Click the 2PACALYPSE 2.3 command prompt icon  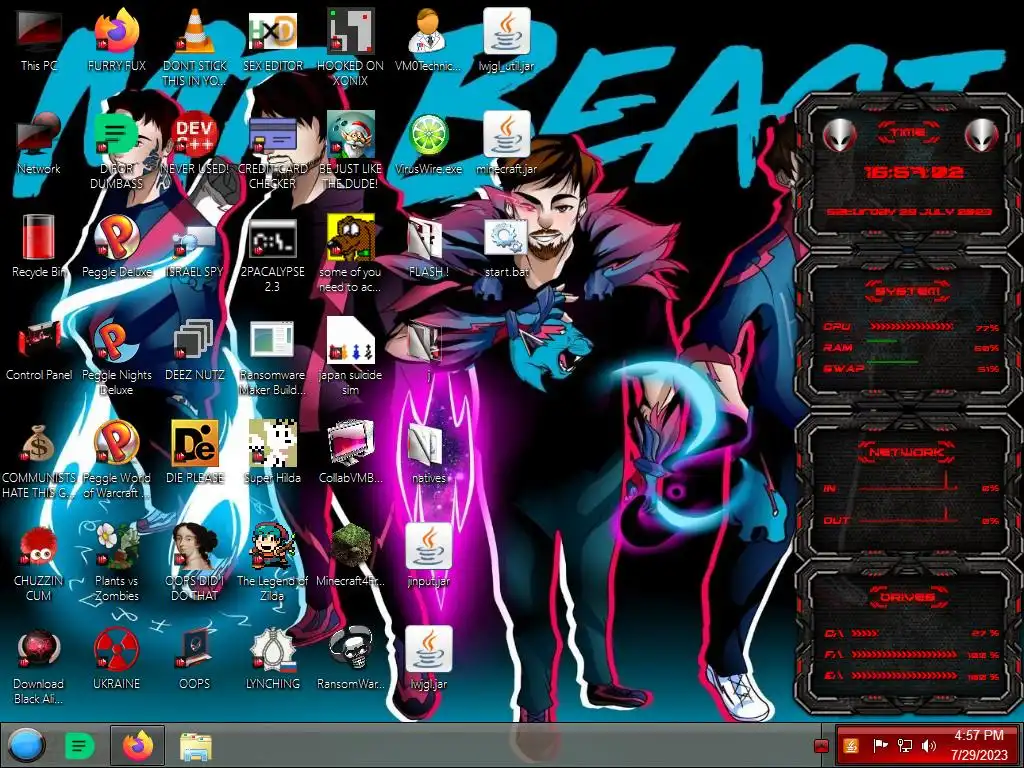tap(272, 253)
